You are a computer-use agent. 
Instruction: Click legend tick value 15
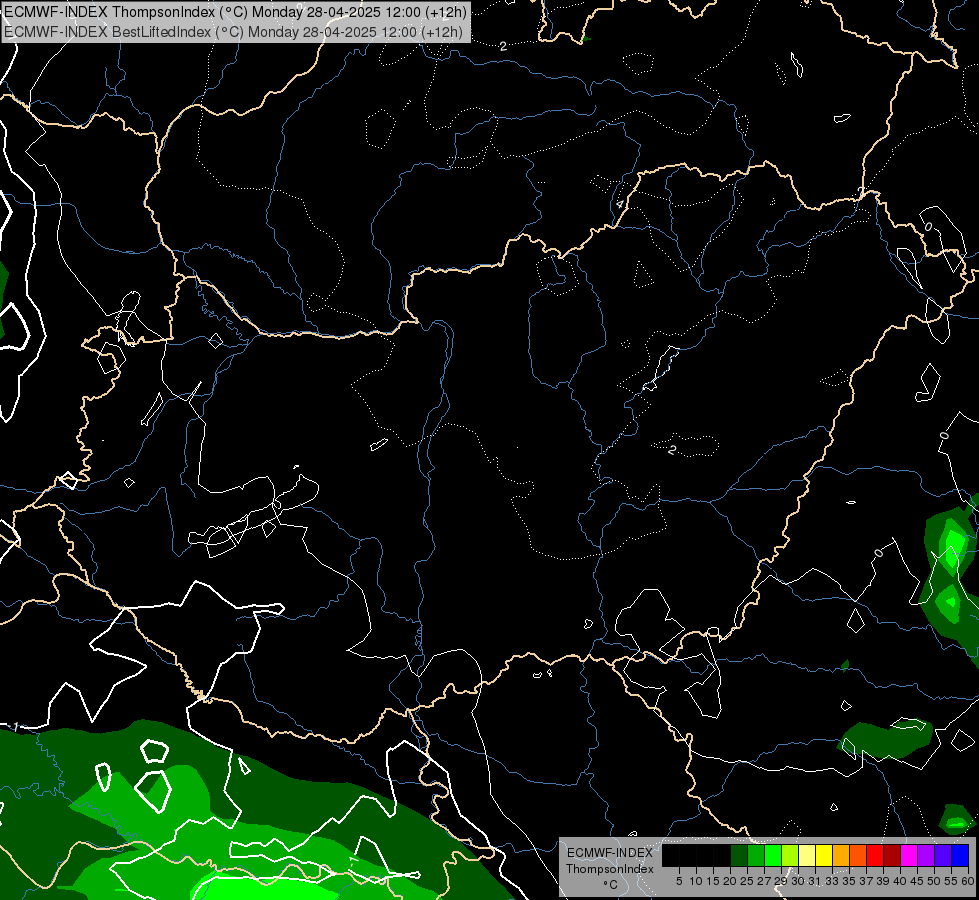[713, 881]
